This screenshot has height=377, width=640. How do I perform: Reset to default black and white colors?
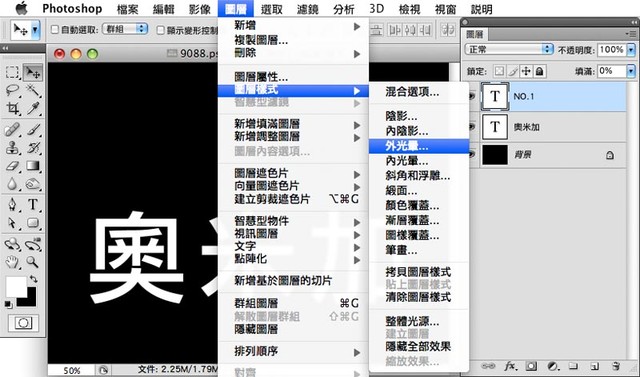click(8, 304)
